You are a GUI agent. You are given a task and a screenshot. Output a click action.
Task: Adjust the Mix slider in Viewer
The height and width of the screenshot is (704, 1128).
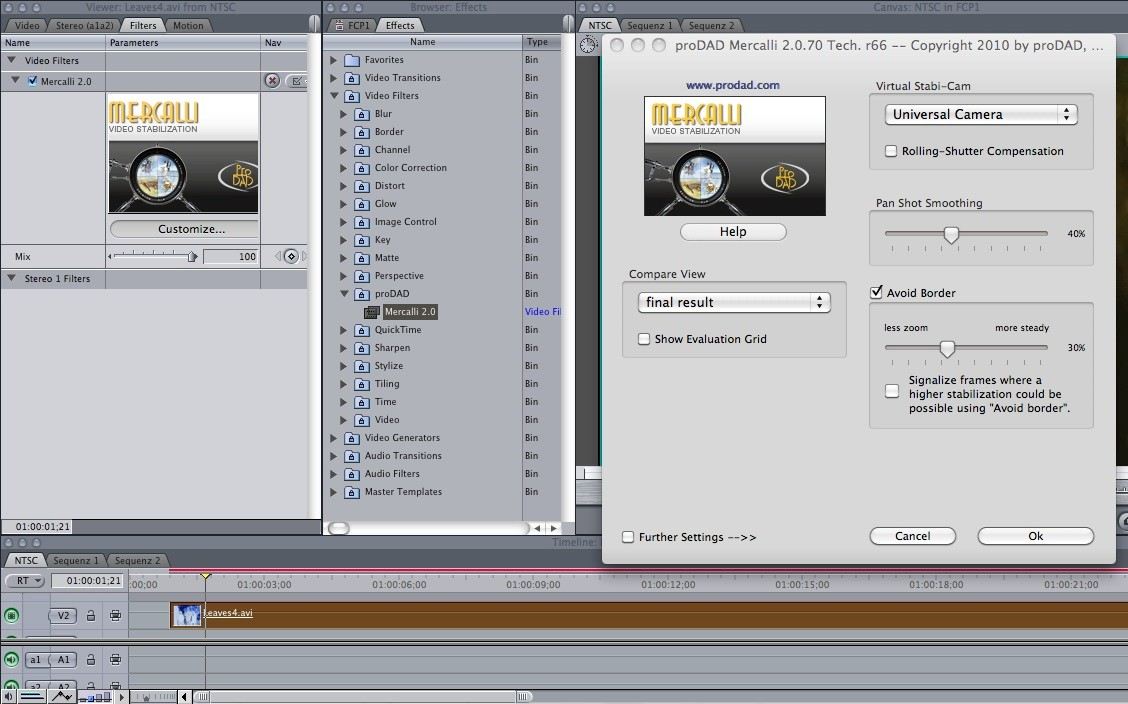[192, 256]
